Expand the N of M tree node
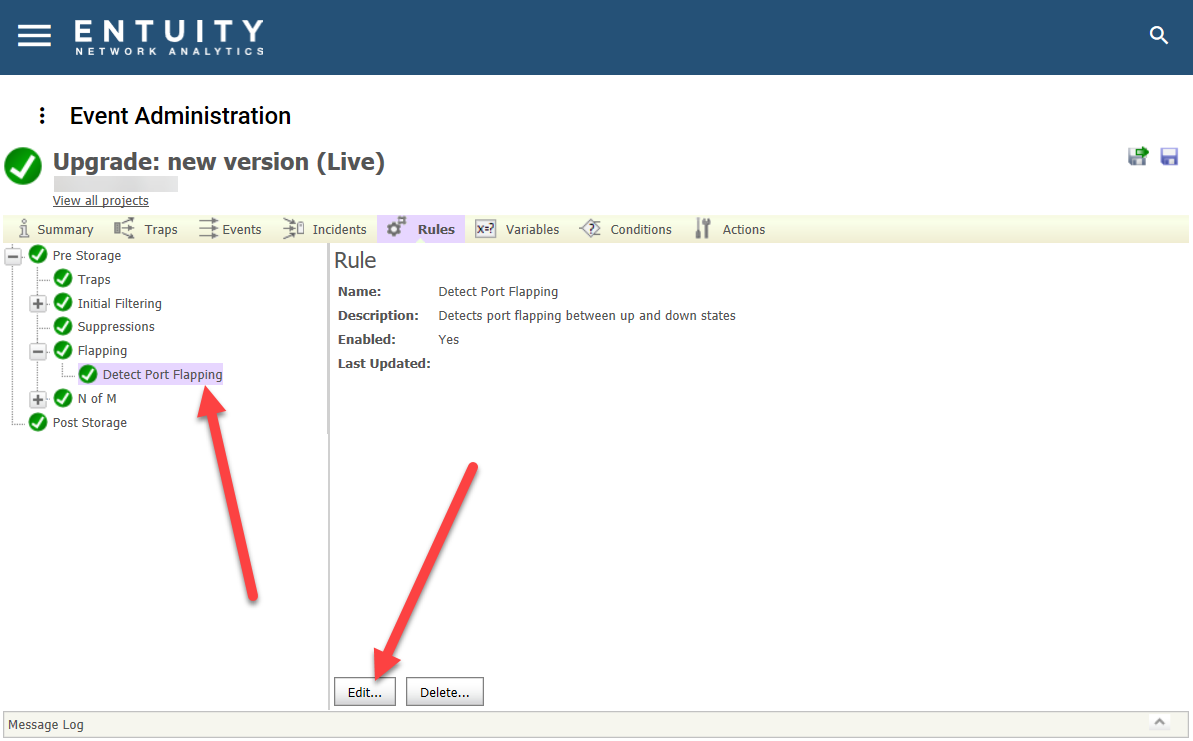The height and width of the screenshot is (741, 1193). 37,399
